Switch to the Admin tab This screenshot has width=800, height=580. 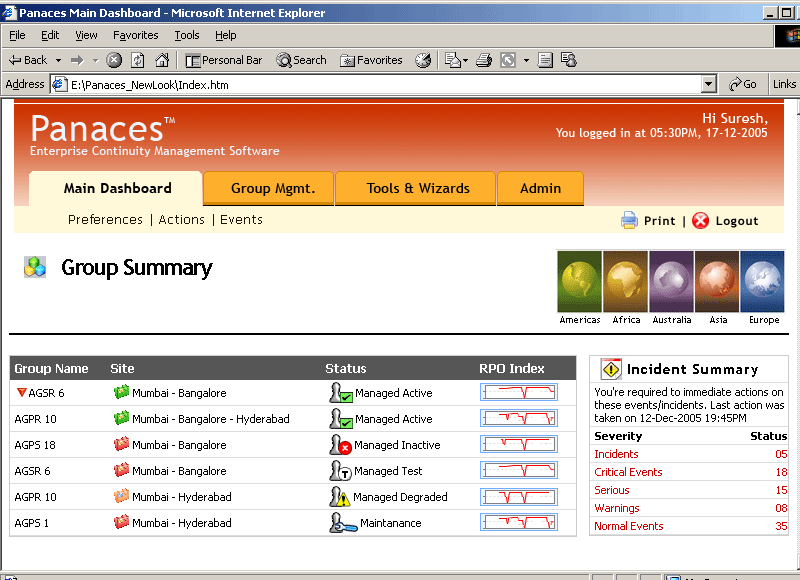[540, 188]
